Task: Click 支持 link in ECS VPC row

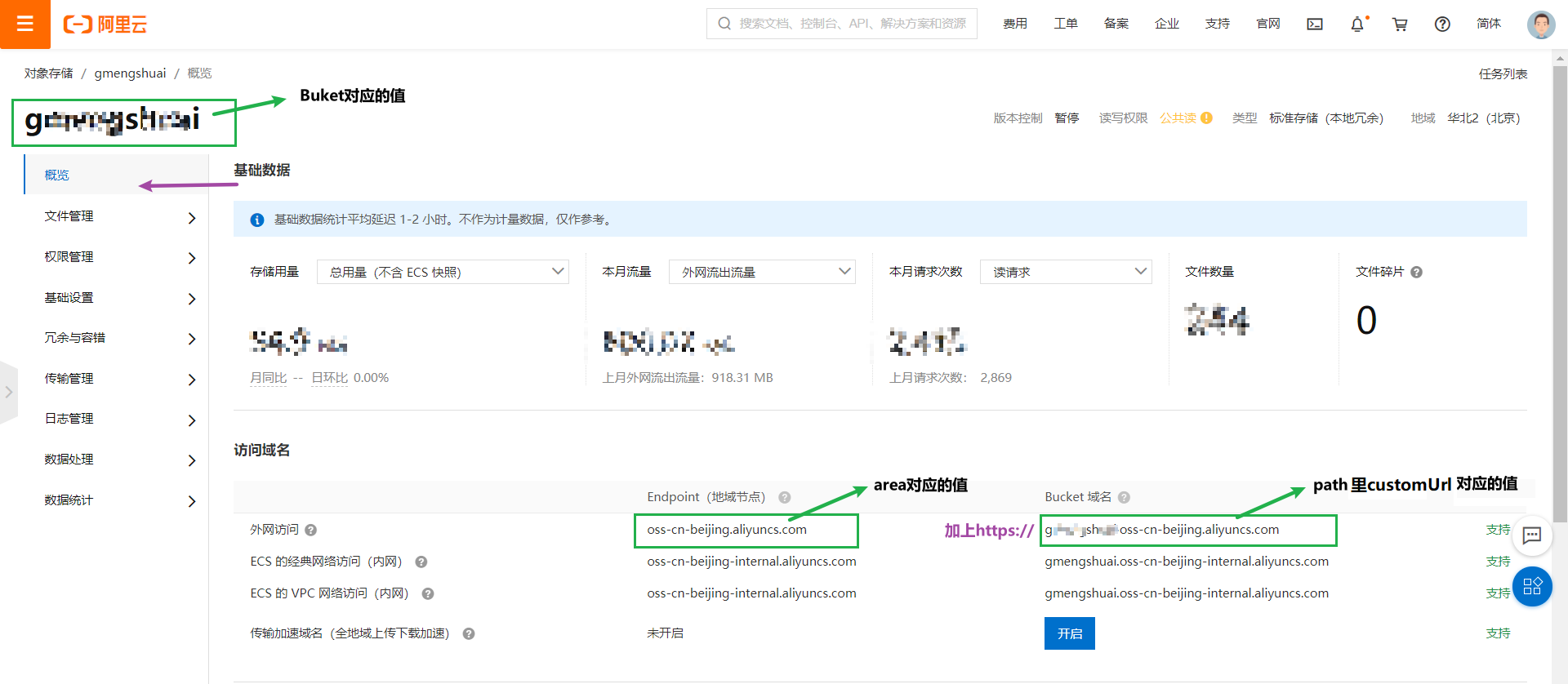Action: point(1499,593)
